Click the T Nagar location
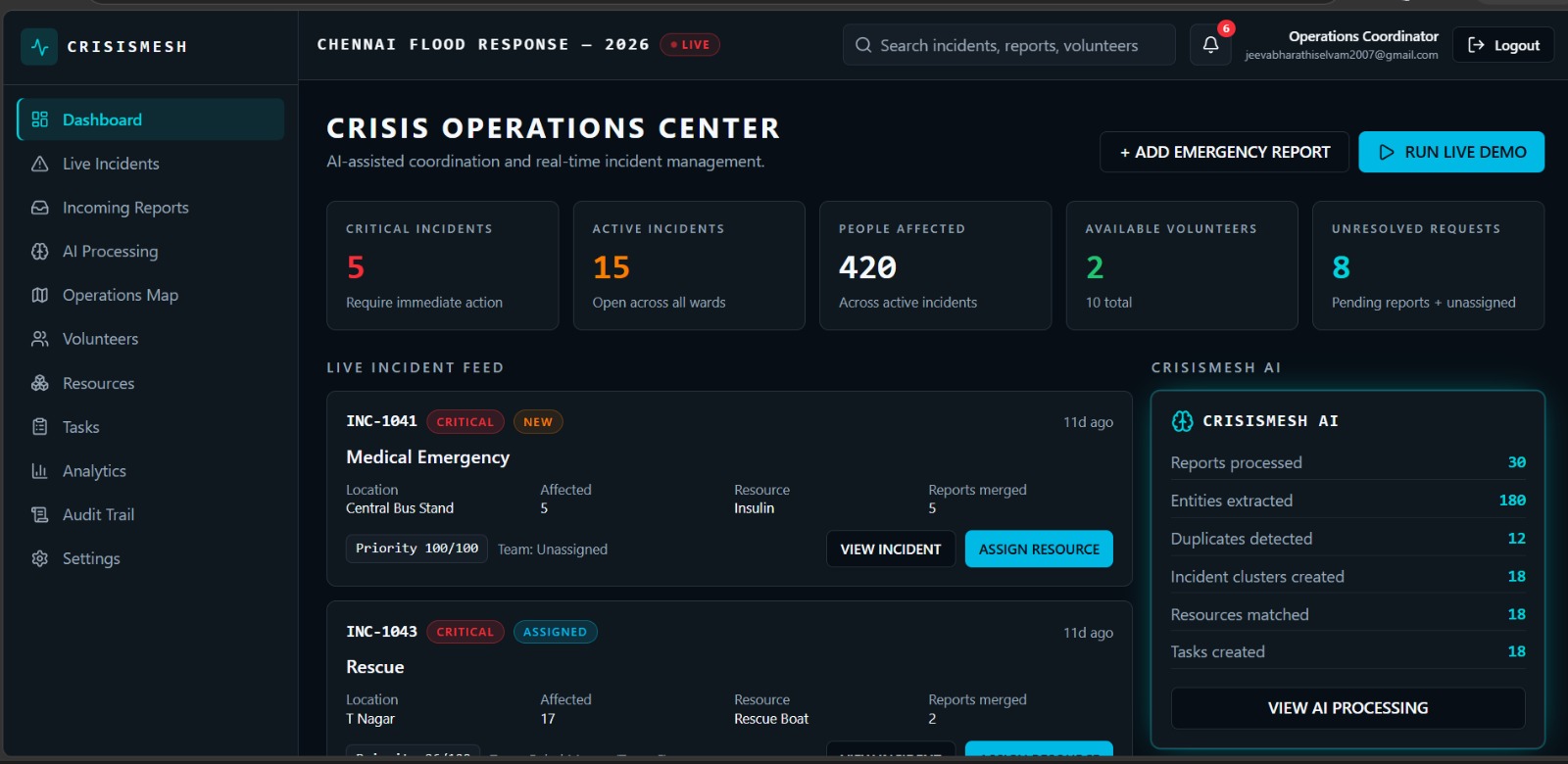1568x764 pixels. click(370, 719)
